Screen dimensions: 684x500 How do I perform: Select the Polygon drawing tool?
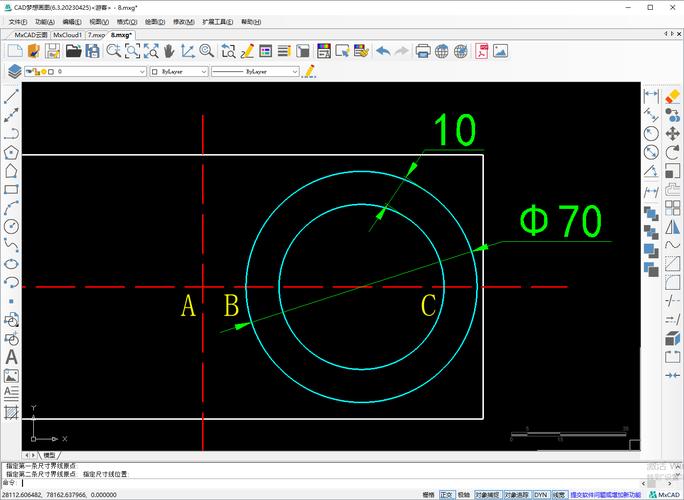[x=11, y=152]
